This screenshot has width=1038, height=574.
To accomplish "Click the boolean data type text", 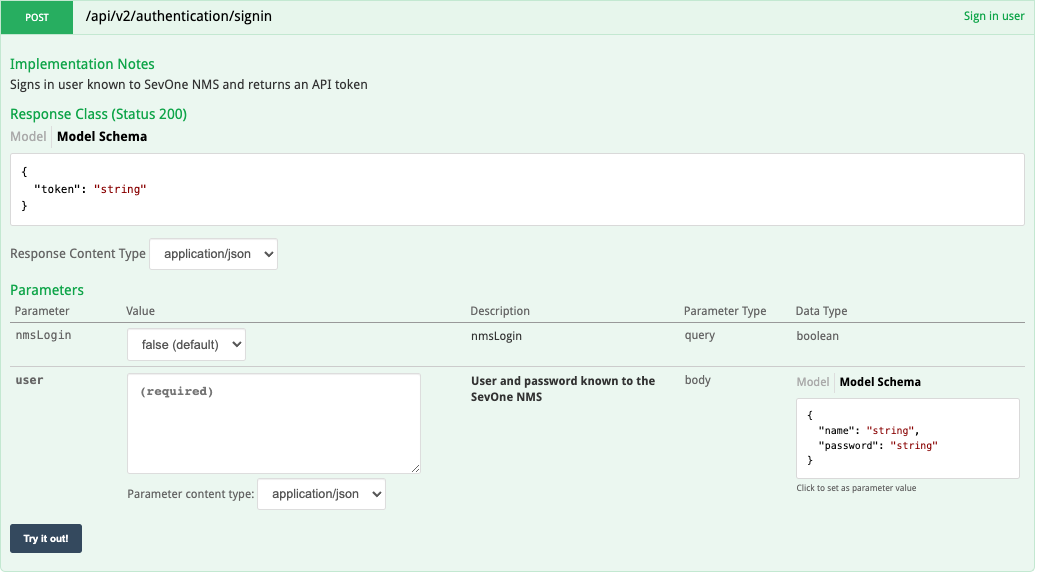I will pyautogui.click(x=818, y=336).
